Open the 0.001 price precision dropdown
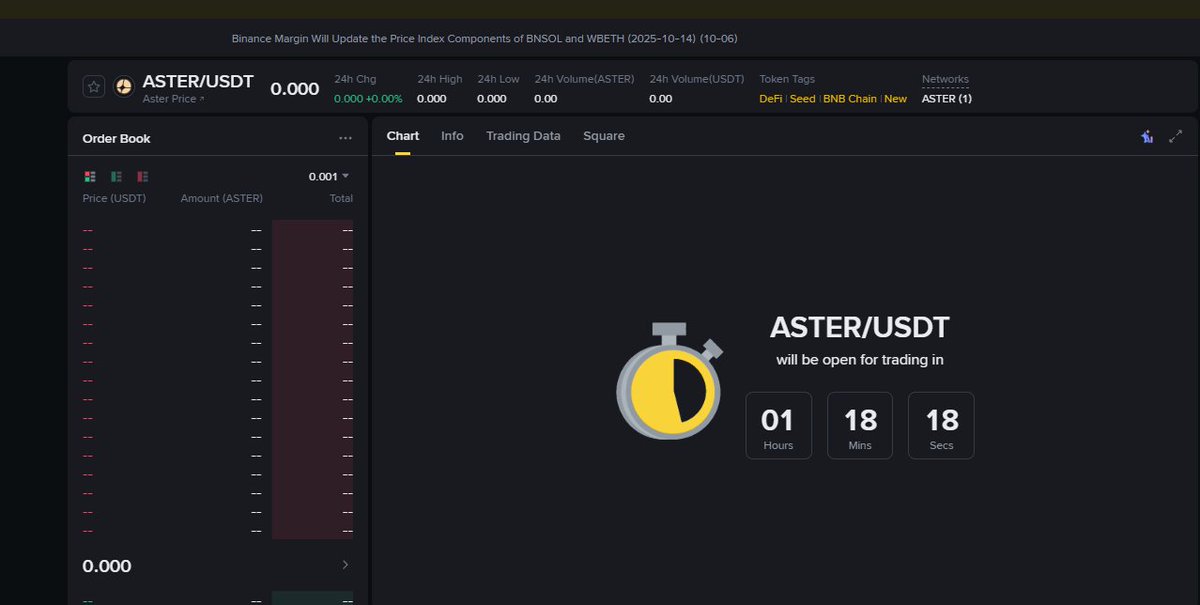The height and width of the screenshot is (605, 1200). pyautogui.click(x=329, y=176)
